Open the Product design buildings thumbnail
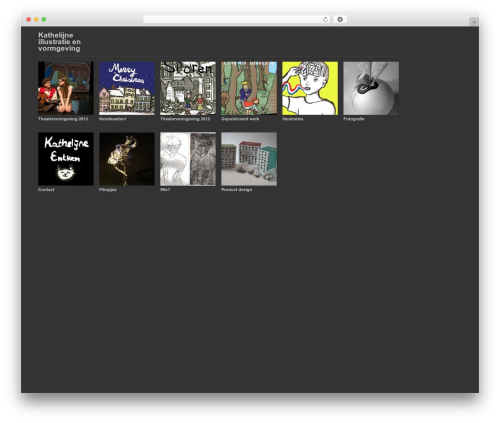The height and width of the screenshot is (423, 500). (x=249, y=159)
